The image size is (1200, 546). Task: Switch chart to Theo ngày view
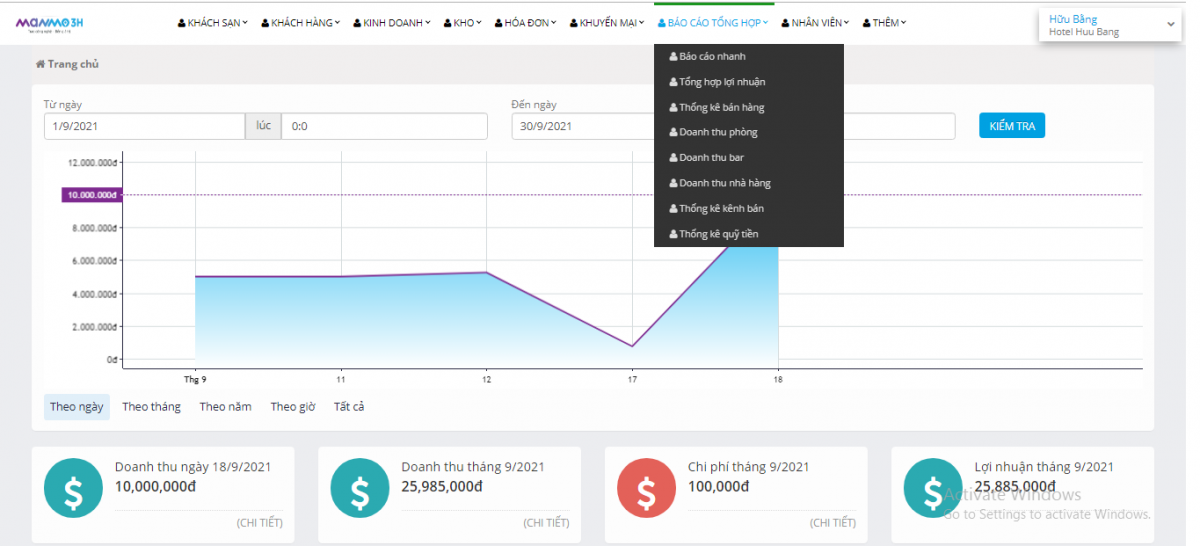77,407
